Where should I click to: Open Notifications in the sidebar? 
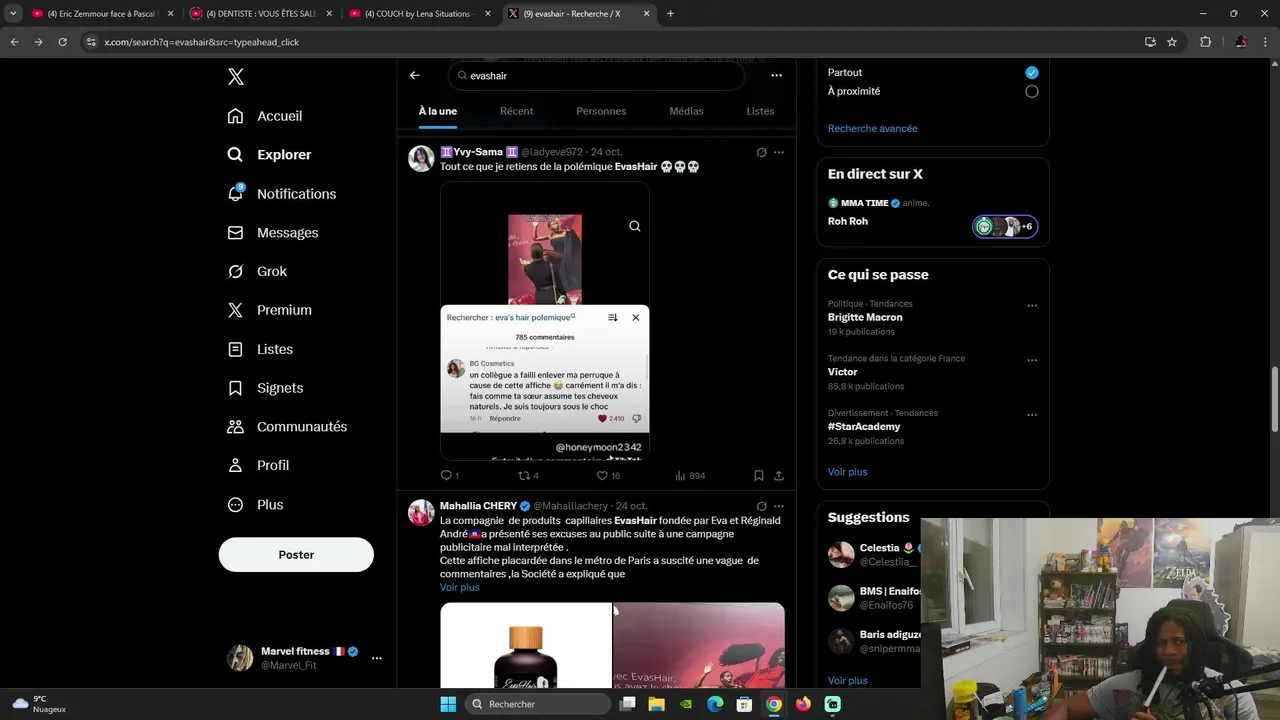click(282, 194)
